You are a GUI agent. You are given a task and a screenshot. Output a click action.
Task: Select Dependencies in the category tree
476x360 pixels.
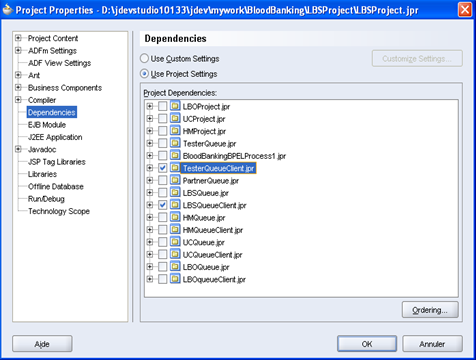(52, 112)
